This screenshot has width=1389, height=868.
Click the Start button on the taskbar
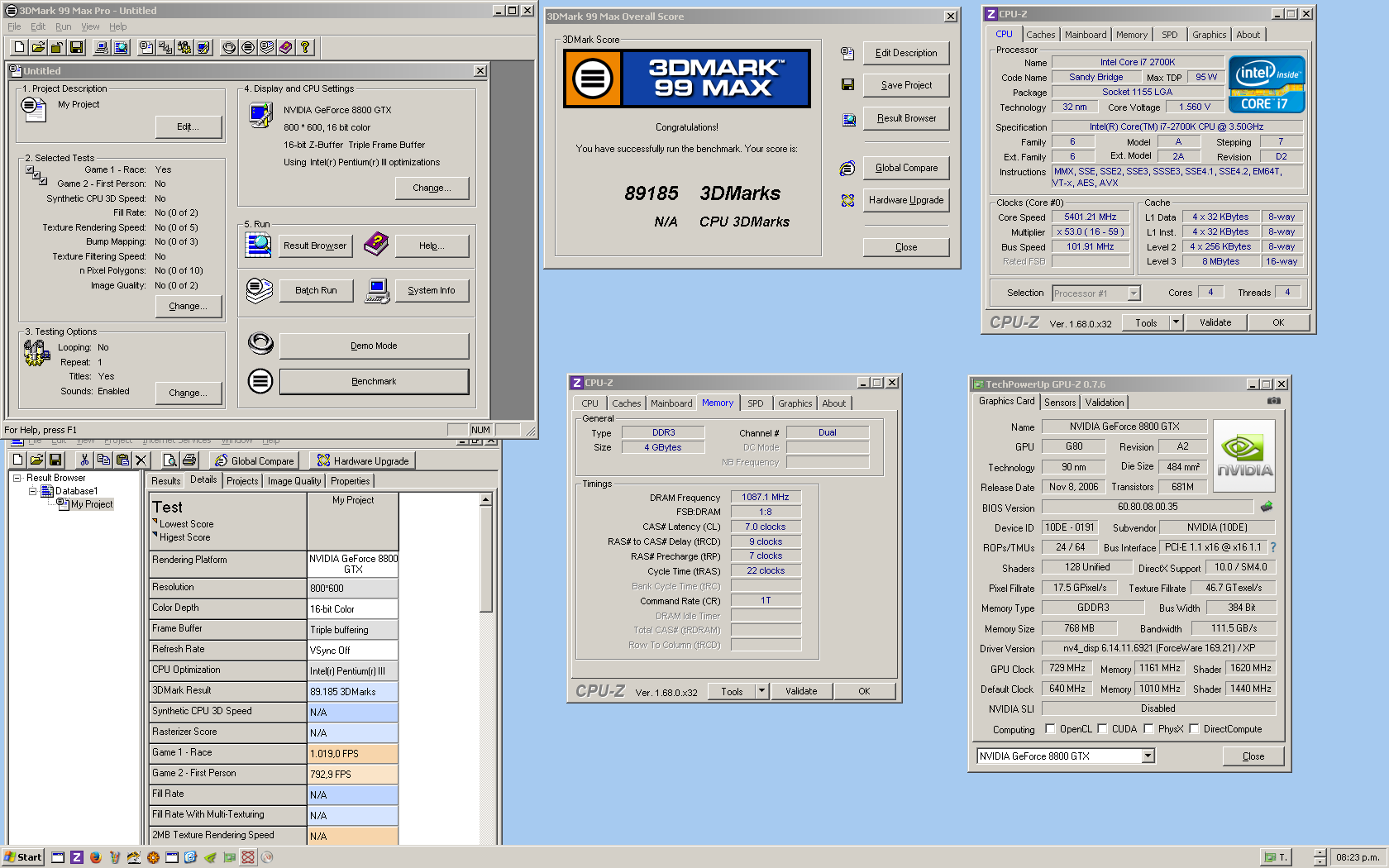click(x=22, y=857)
